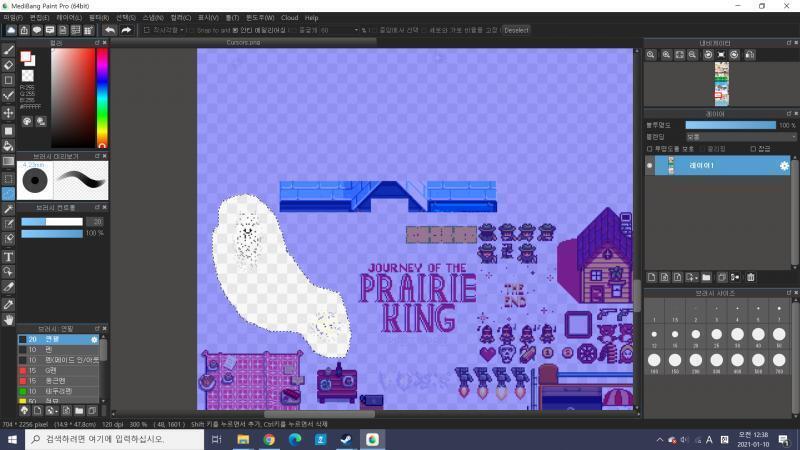This screenshot has width=800, height=450.
Task: Open brush settings gear for selected brush
Action: (94, 339)
